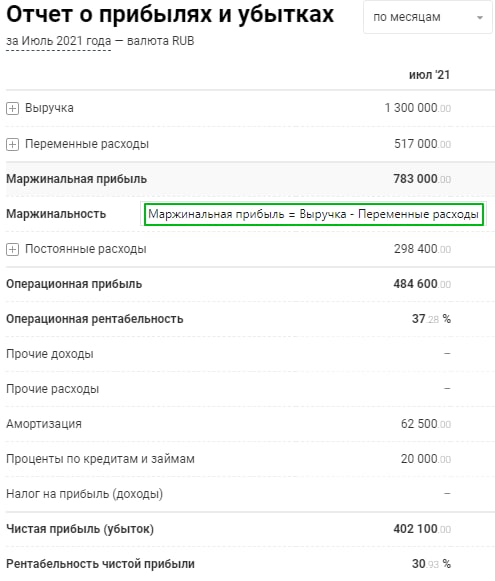Screen dimensions: 495x581
Task: Click the Выручка value 1 300 000
Action: point(418,108)
